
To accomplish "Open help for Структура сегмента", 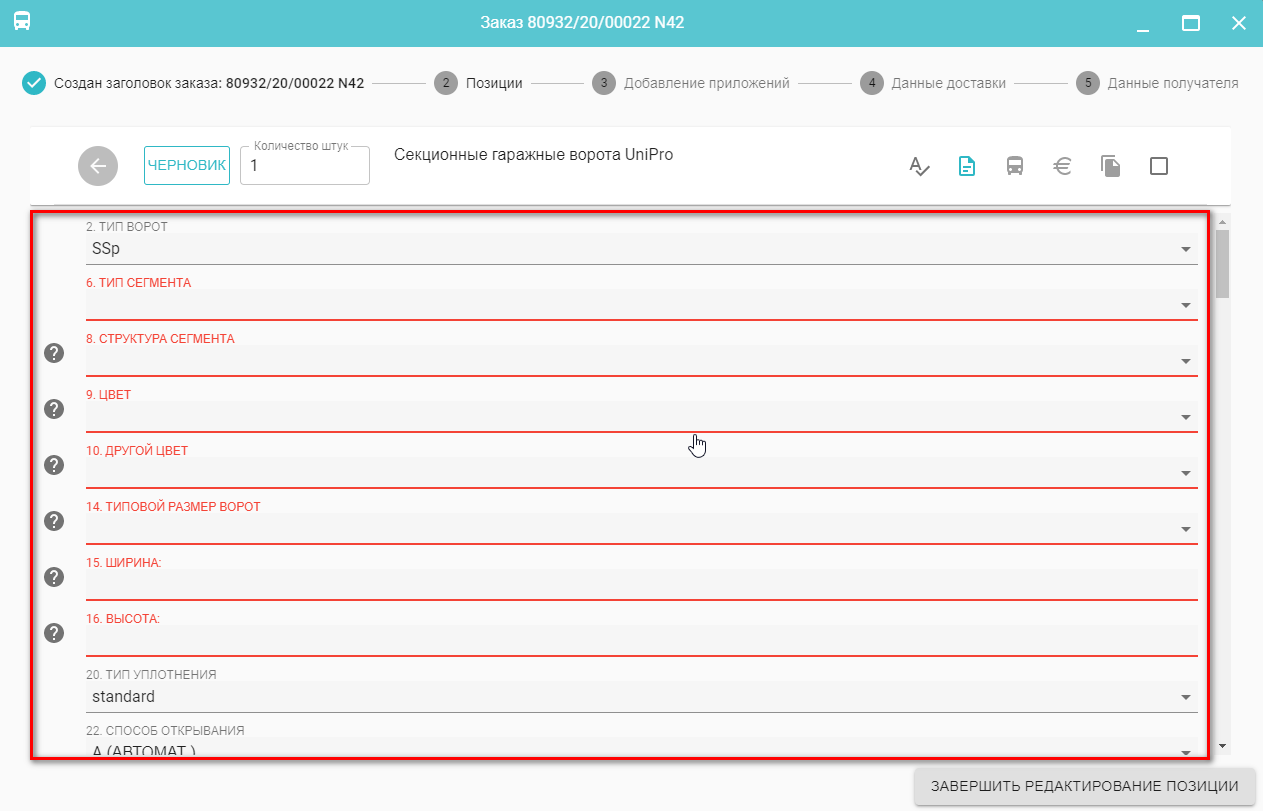I will (x=54, y=353).
